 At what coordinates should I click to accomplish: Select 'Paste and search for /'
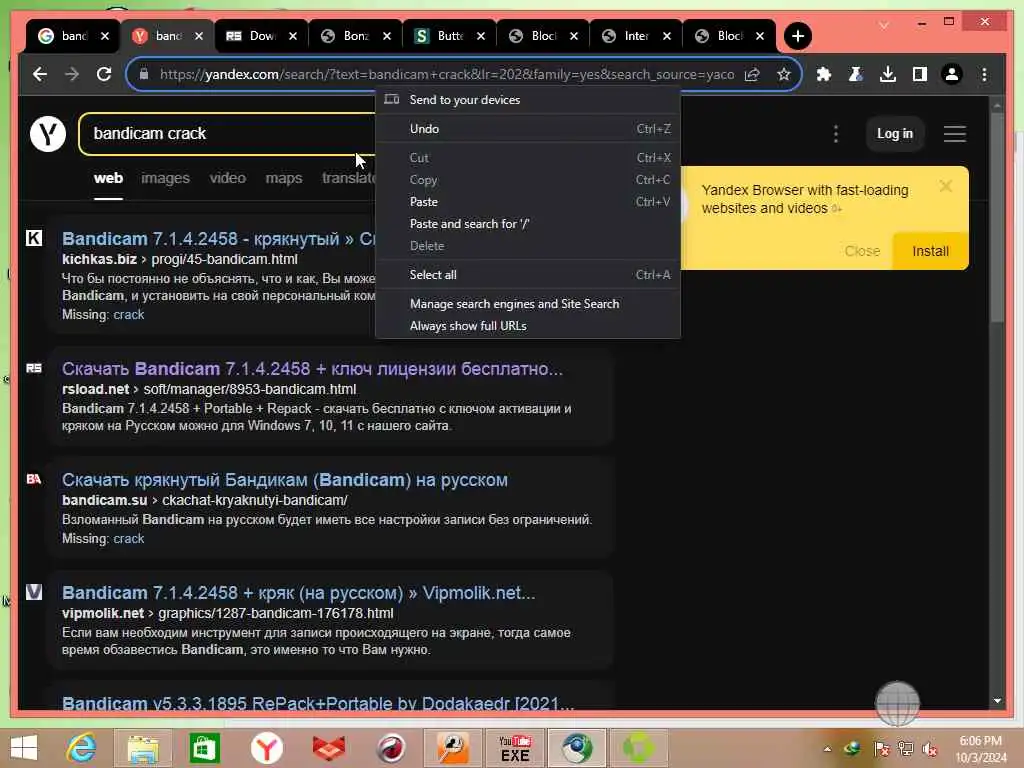pos(528,224)
